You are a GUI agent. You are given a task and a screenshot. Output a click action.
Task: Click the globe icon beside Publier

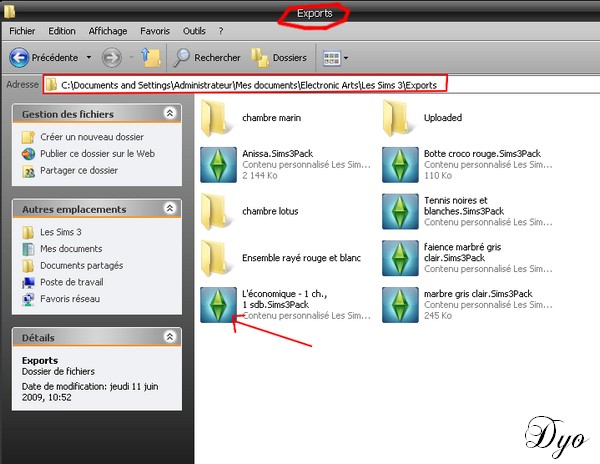pyautogui.click(x=28, y=154)
